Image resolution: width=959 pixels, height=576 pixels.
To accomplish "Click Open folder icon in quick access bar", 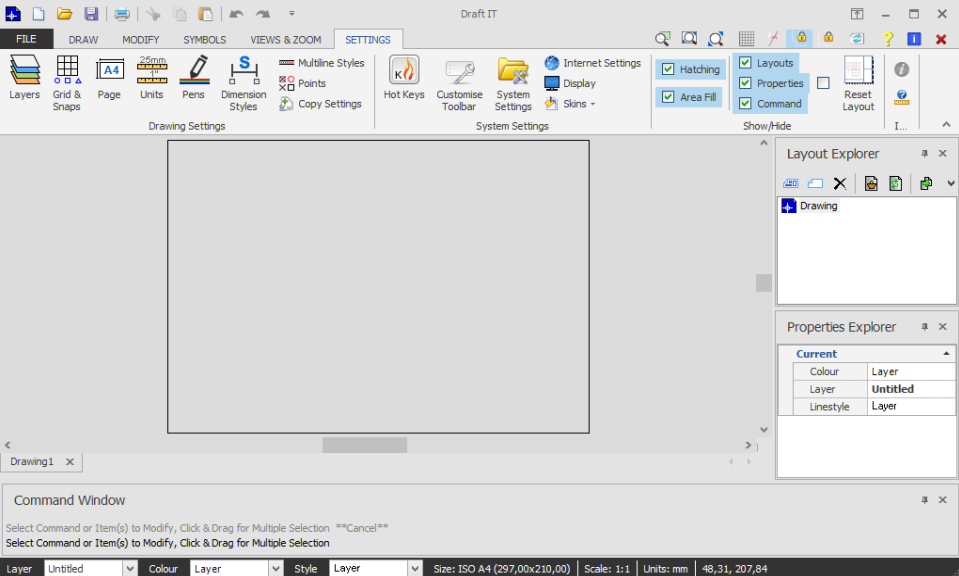I will [x=65, y=13].
